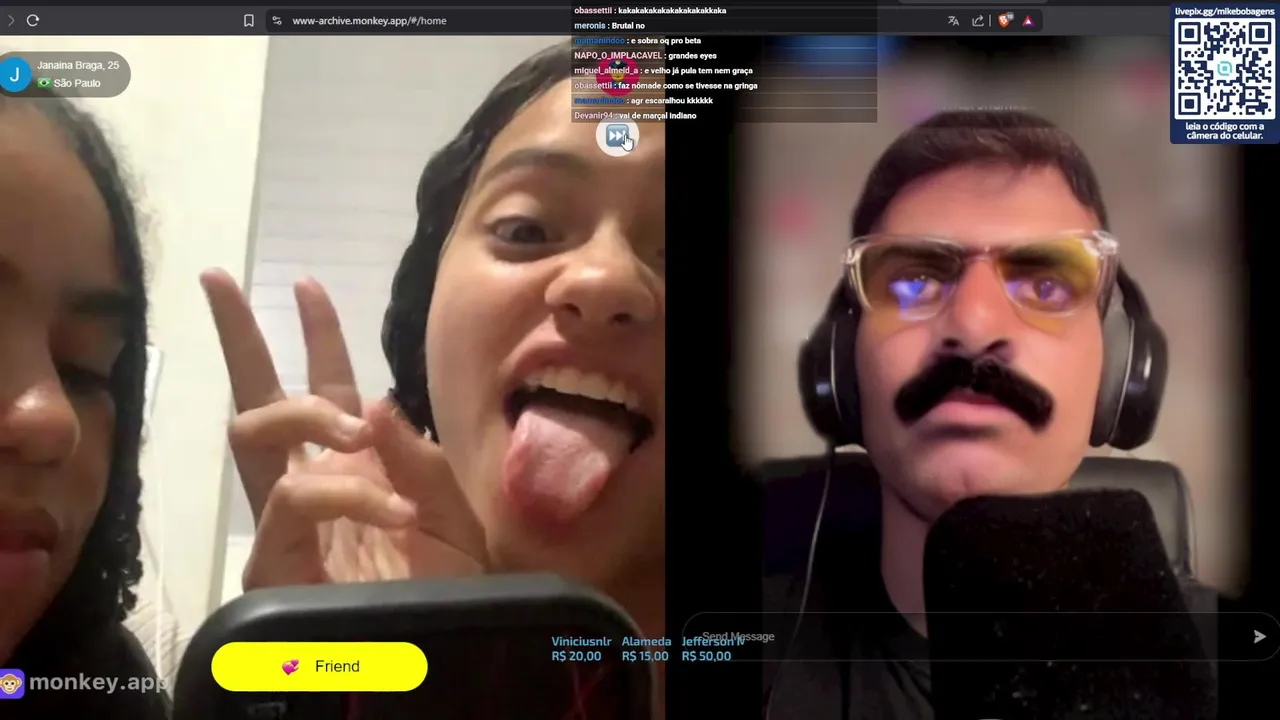Image resolution: width=1280 pixels, height=720 pixels.
Task: Click the browser forward arrow
Action: [10, 20]
